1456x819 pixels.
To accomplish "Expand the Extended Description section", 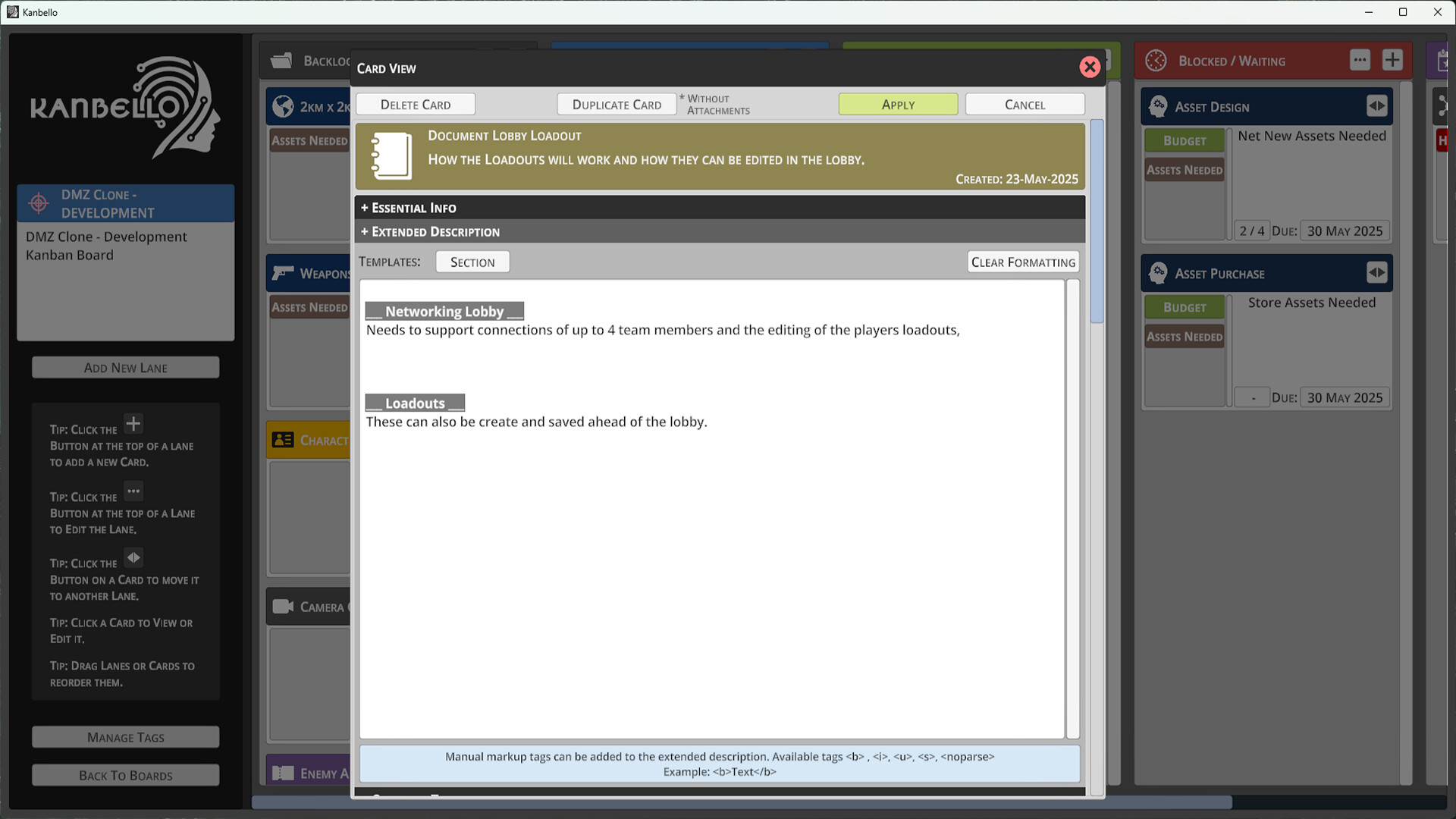I will pos(430,231).
